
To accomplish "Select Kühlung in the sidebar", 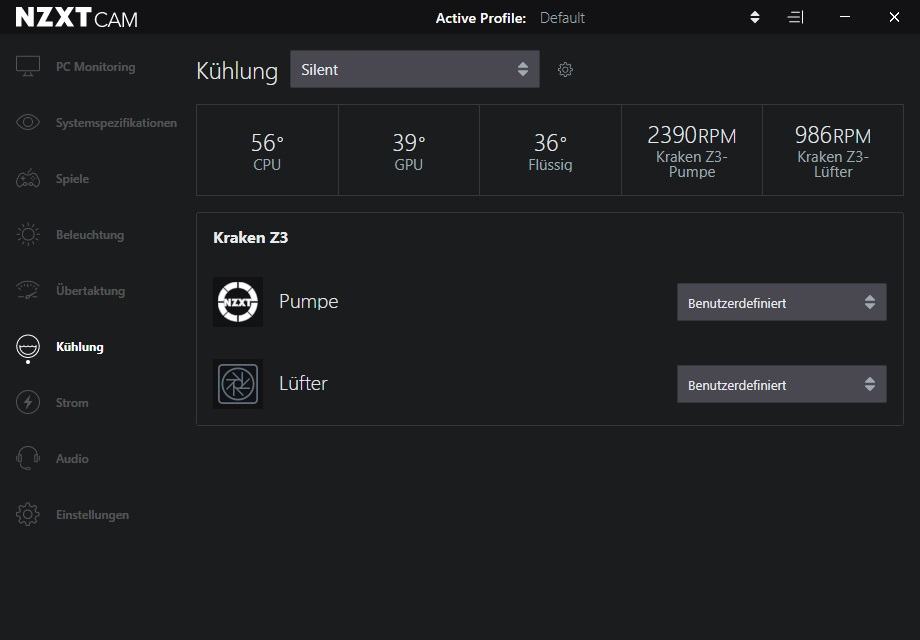I will pyautogui.click(x=80, y=347).
